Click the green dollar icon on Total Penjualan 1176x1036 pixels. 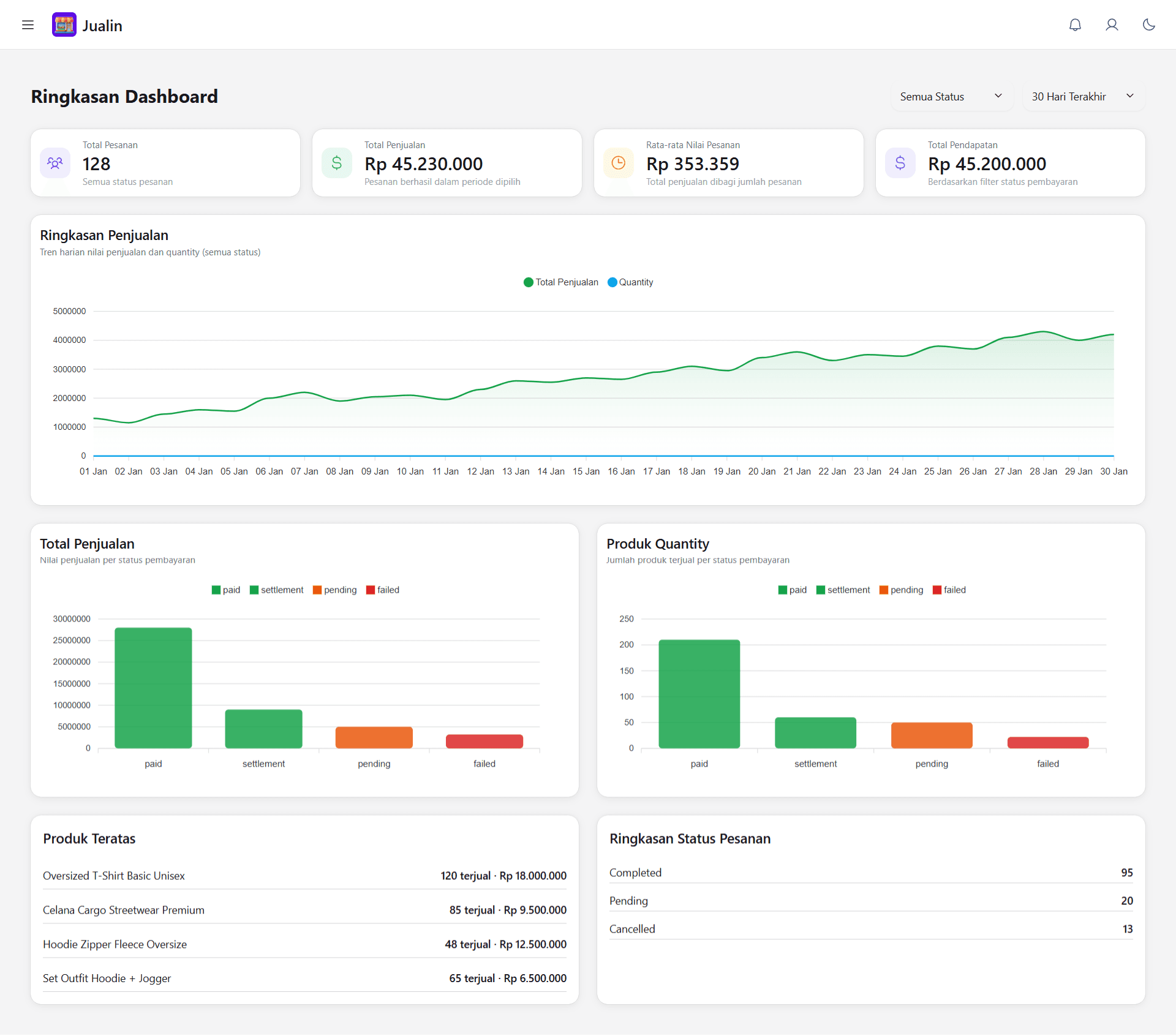click(x=337, y=163)
